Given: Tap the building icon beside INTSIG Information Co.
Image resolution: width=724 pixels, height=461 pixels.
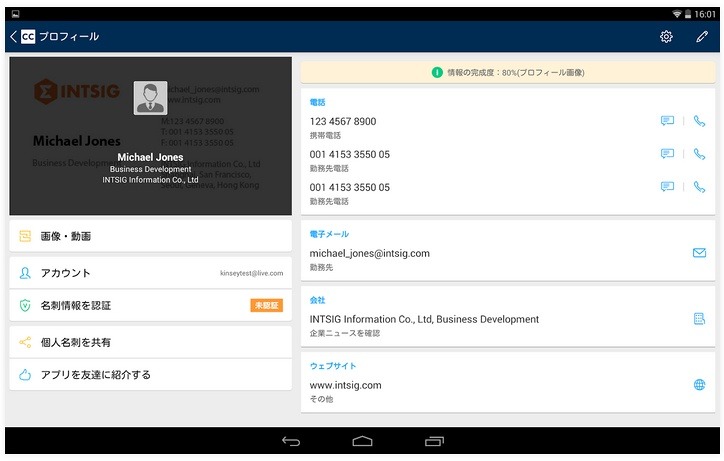Looking at the screenshot, I should [699, 319].
